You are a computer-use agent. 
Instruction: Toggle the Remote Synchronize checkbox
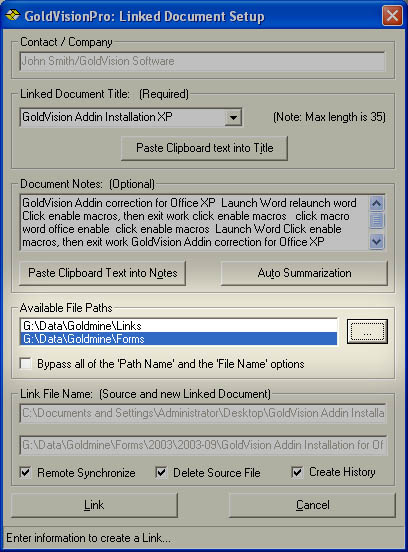(x=25, y=472)
